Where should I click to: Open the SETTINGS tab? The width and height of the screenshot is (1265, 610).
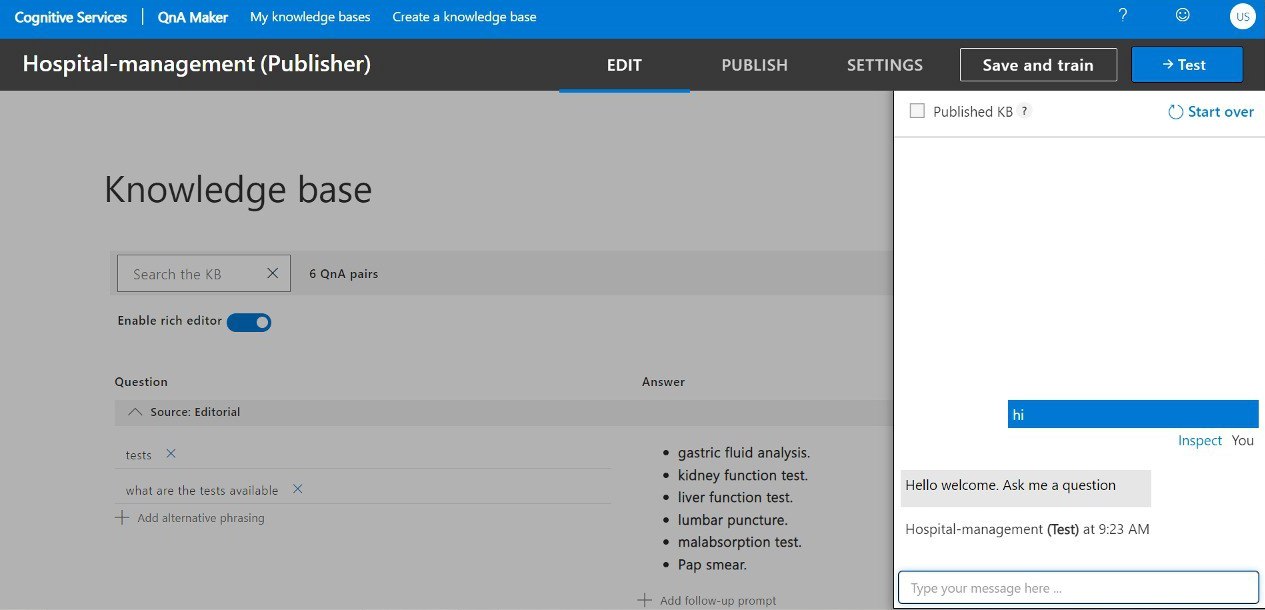(885, 65)
